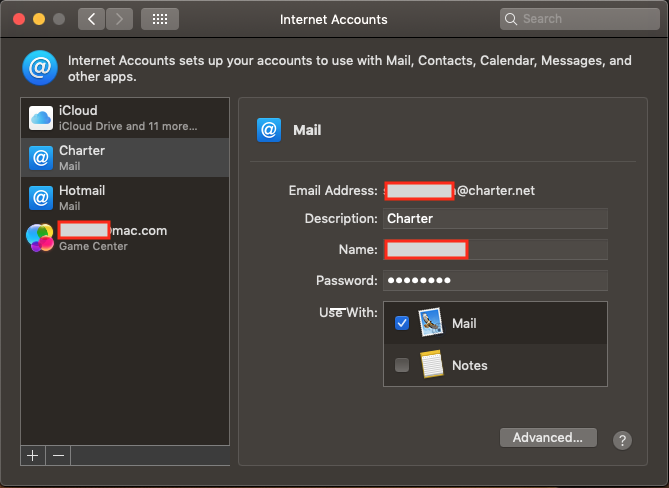Open help with the question mark button
This screenshot has height=488, width=669.
click(622, 440)
